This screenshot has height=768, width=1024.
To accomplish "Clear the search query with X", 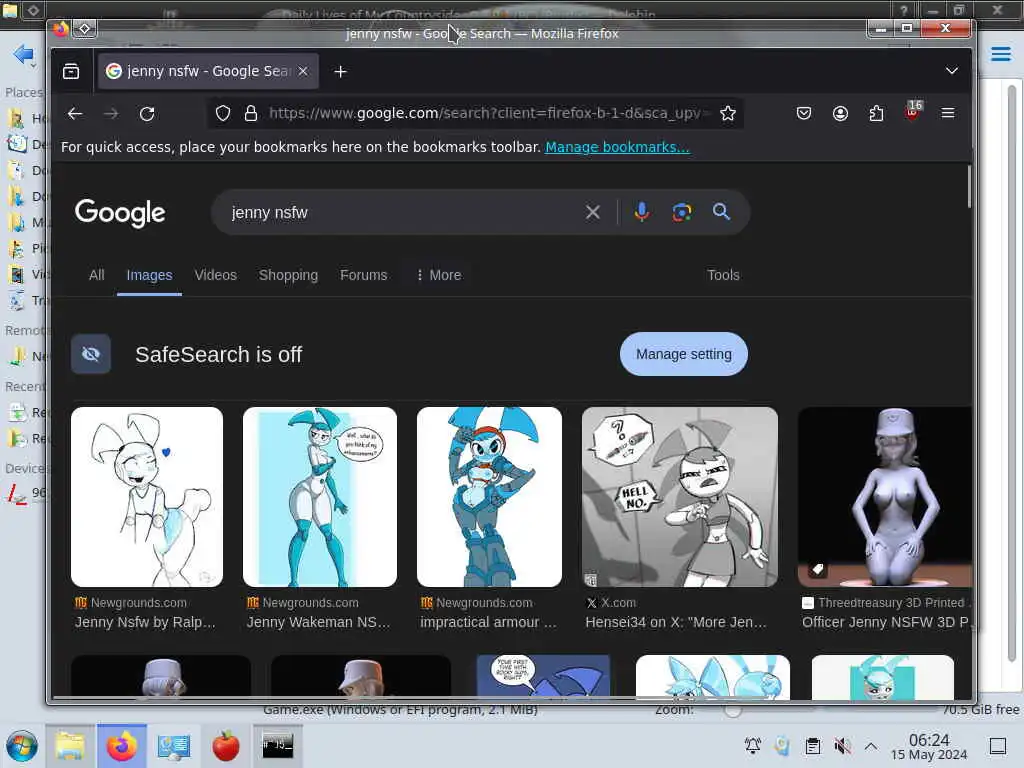I will [592, 212].
